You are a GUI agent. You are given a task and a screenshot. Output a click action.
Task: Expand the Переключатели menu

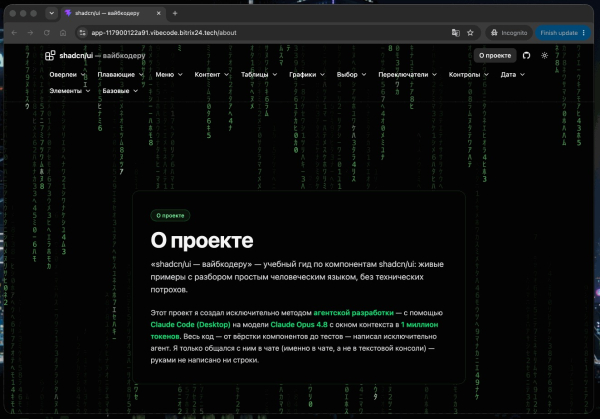407,75
